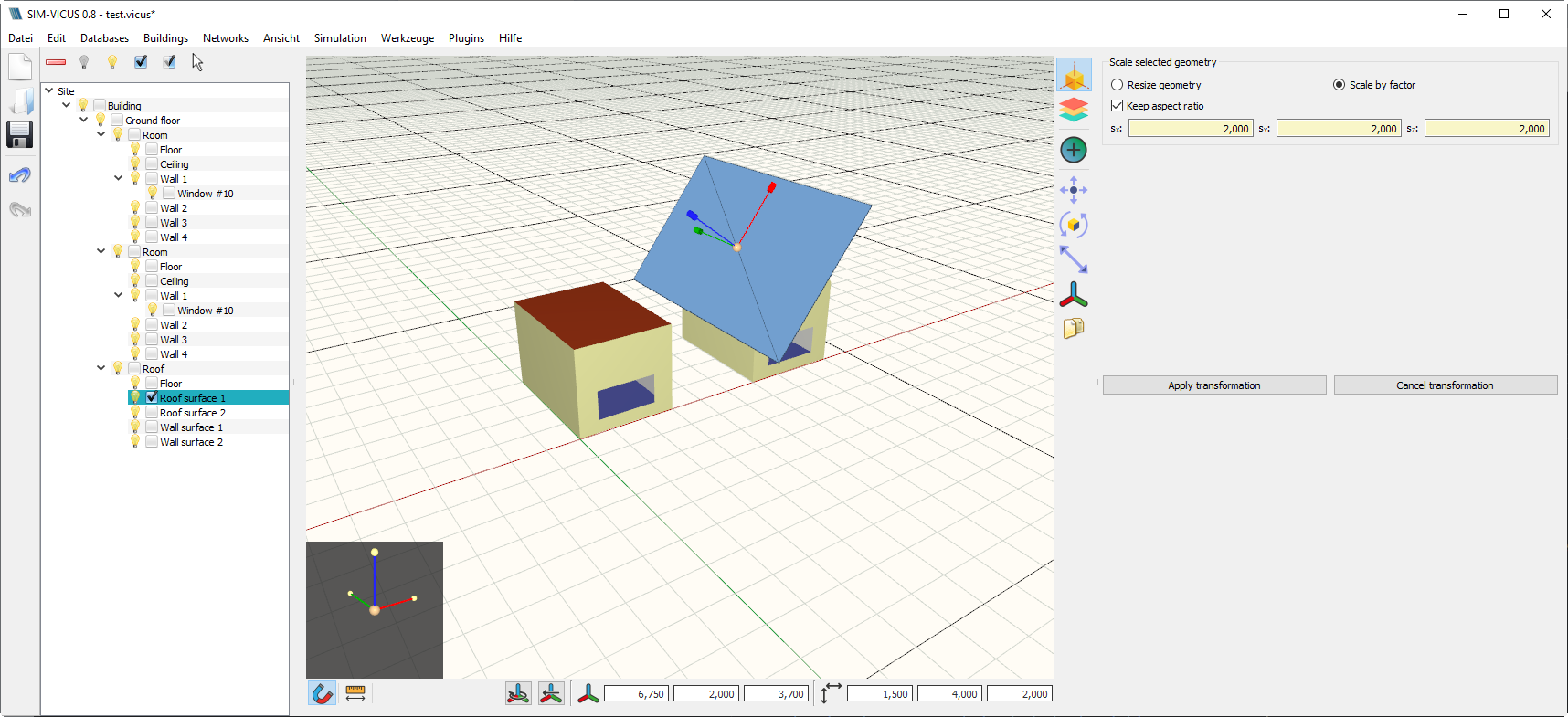Viewport: 1568px width, 717px height.
Task: Open the Datei menu
Action: [20, 38]
